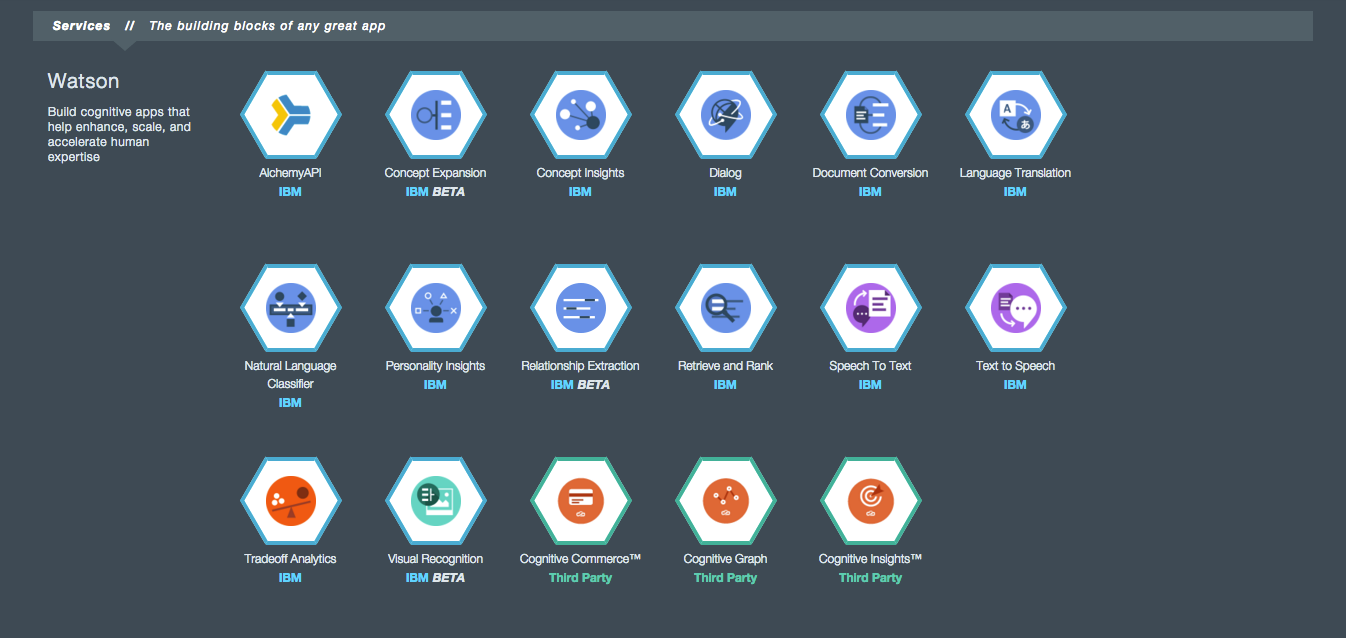Open the Cognitive Graph icon

pyautogui.click(x=725, y=501)
